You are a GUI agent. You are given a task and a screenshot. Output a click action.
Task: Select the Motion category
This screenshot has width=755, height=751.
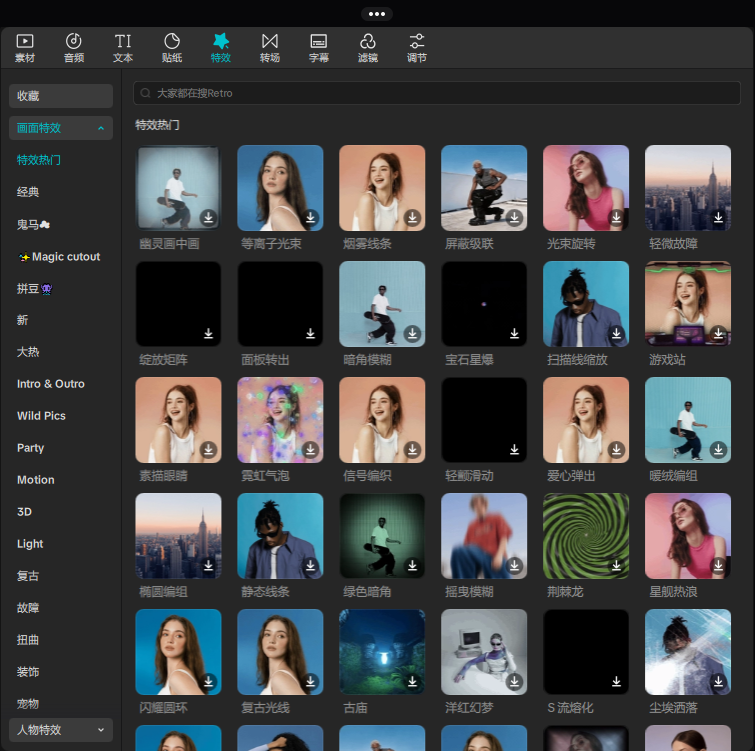click(36, 480)
